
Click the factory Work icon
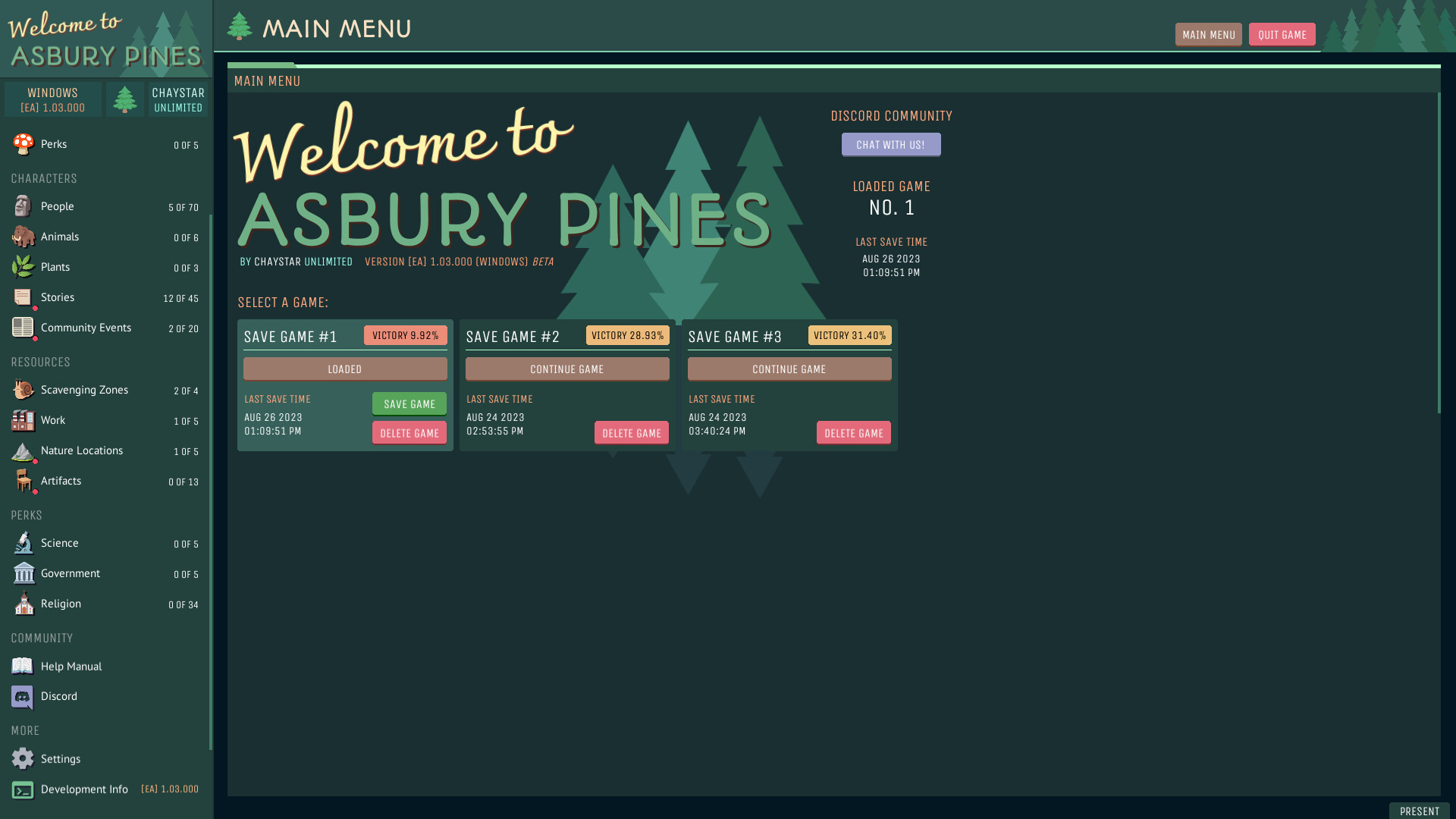(23, 420)
